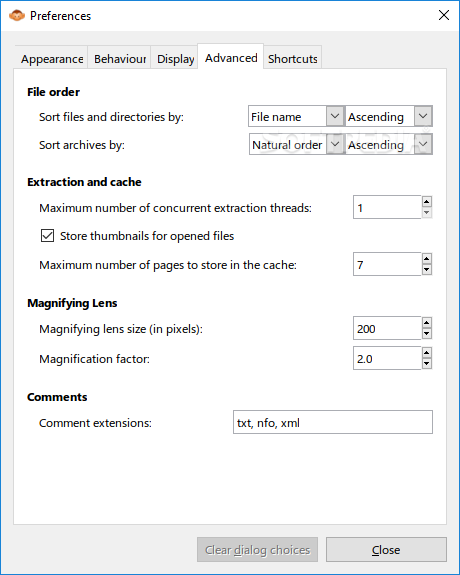Screen dimensions: 460x575
Task: Click the Store thumbnails for opened files label
Action: point(147,236)
